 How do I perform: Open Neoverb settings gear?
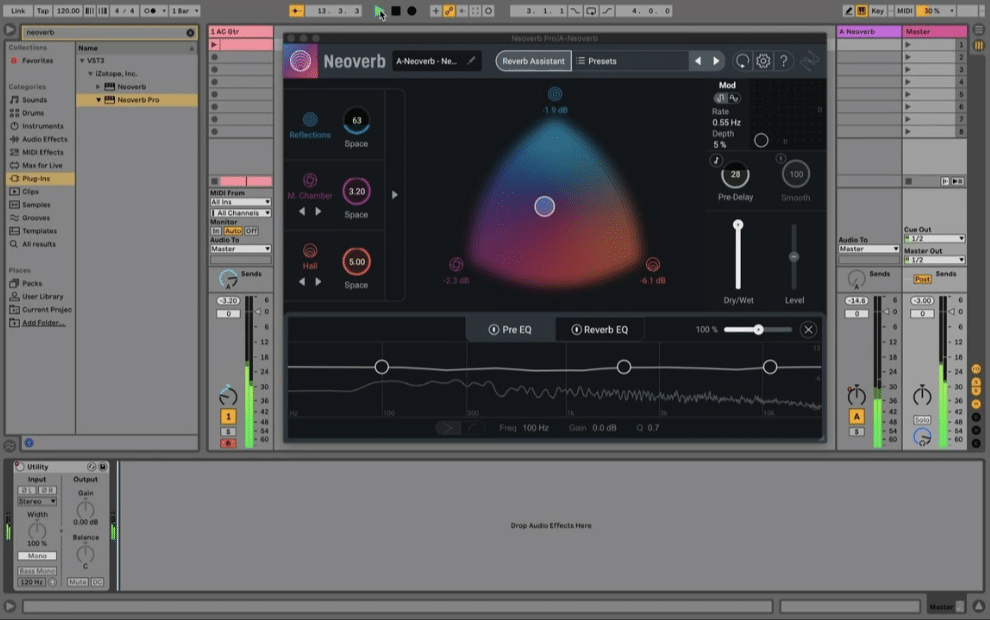pyautogui.click(x=763, y=61)
